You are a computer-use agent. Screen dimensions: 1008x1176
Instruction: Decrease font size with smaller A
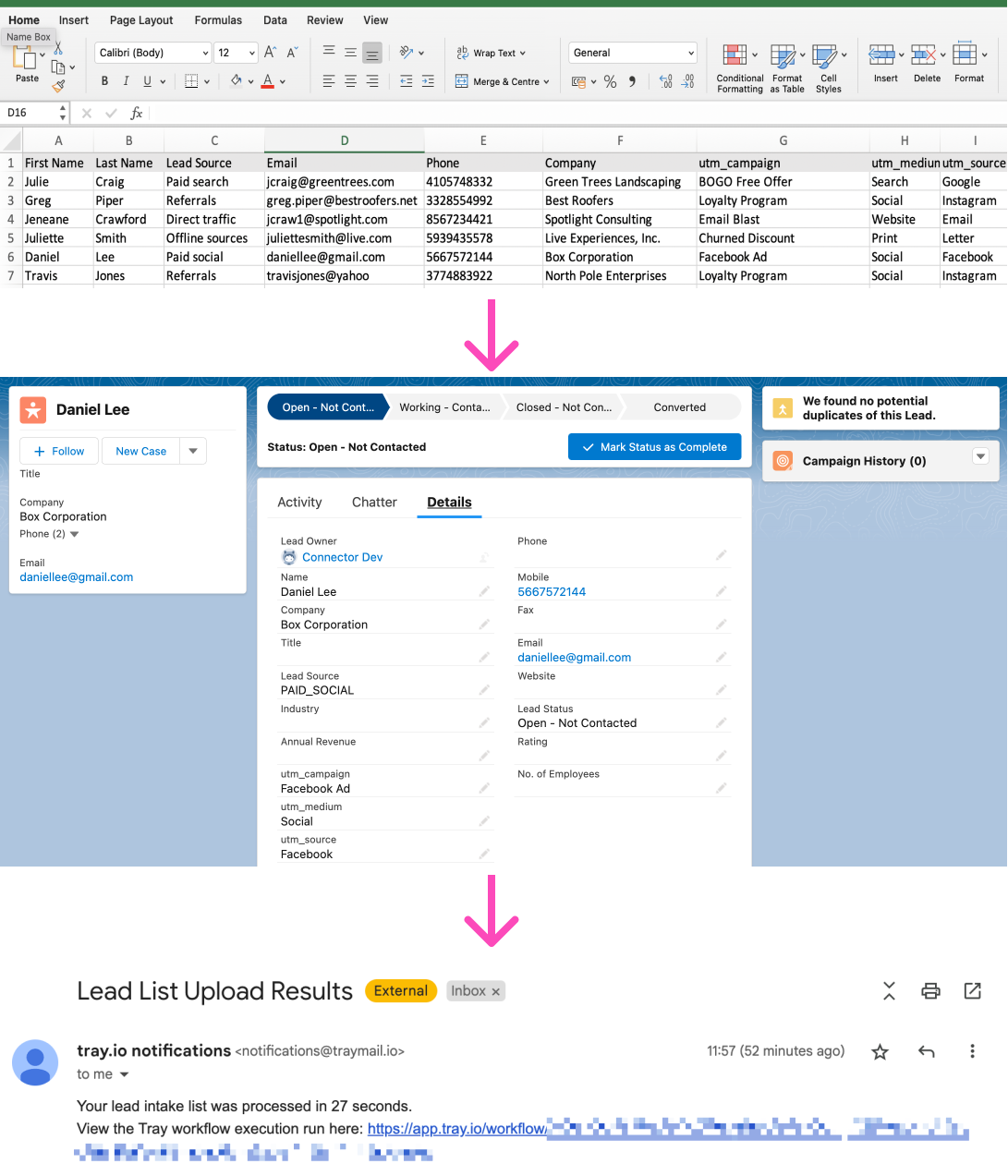pos(292,53)
